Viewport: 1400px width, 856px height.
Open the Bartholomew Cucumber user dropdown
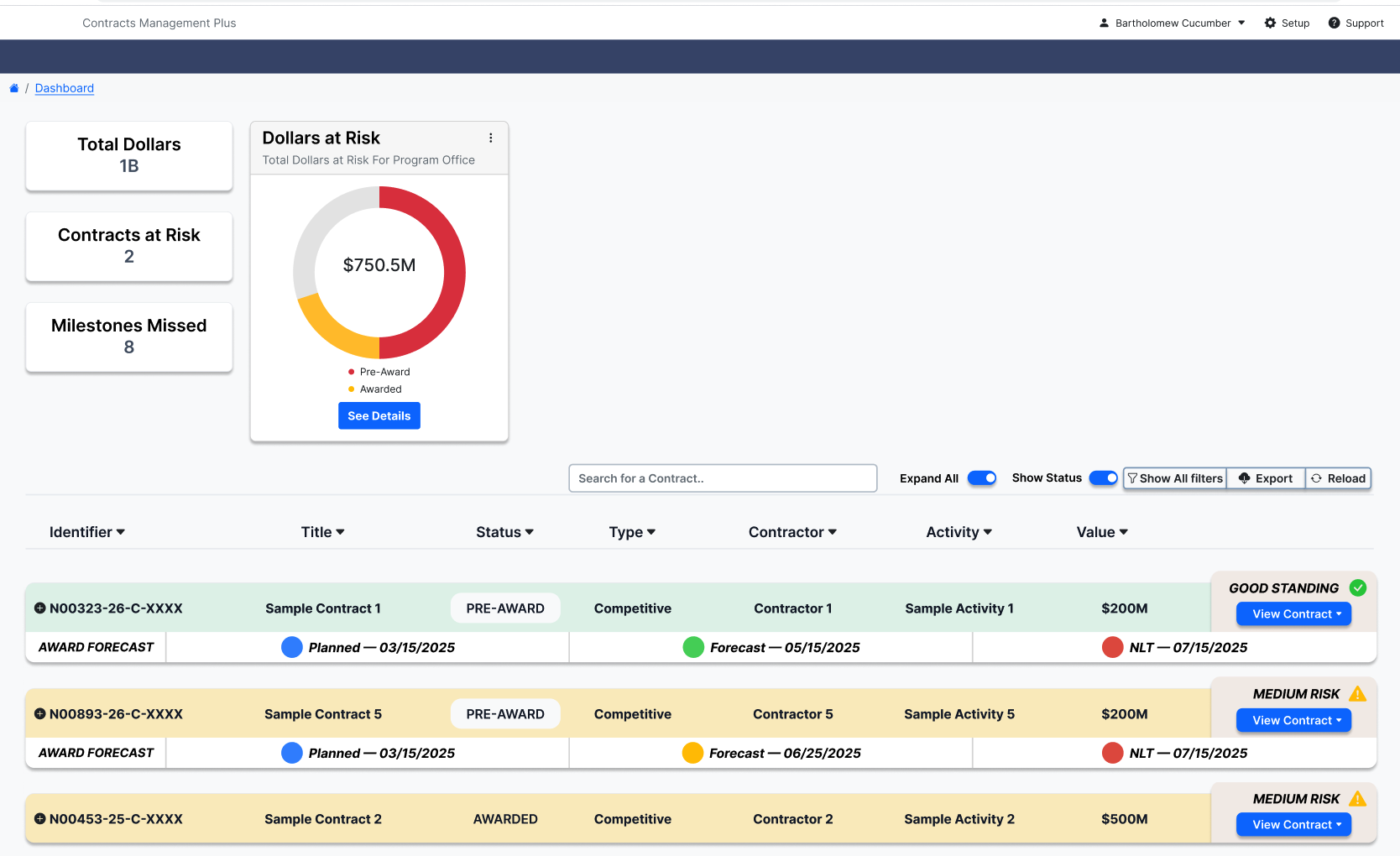(x=1173, y=23)
